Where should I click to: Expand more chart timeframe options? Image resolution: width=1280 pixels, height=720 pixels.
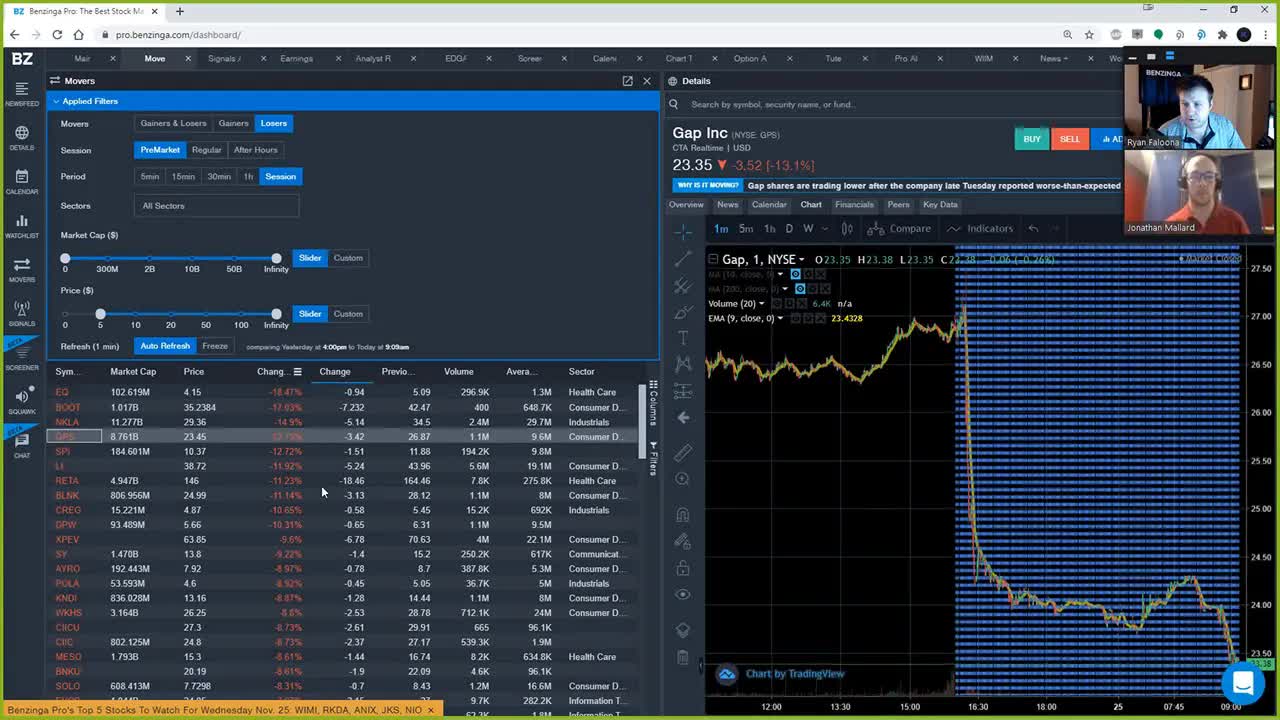[826, 229]
